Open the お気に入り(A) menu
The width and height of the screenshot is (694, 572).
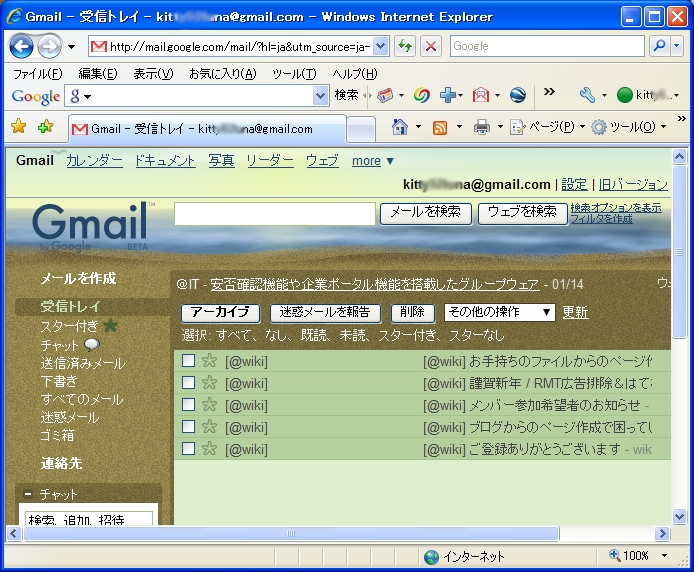223,73
